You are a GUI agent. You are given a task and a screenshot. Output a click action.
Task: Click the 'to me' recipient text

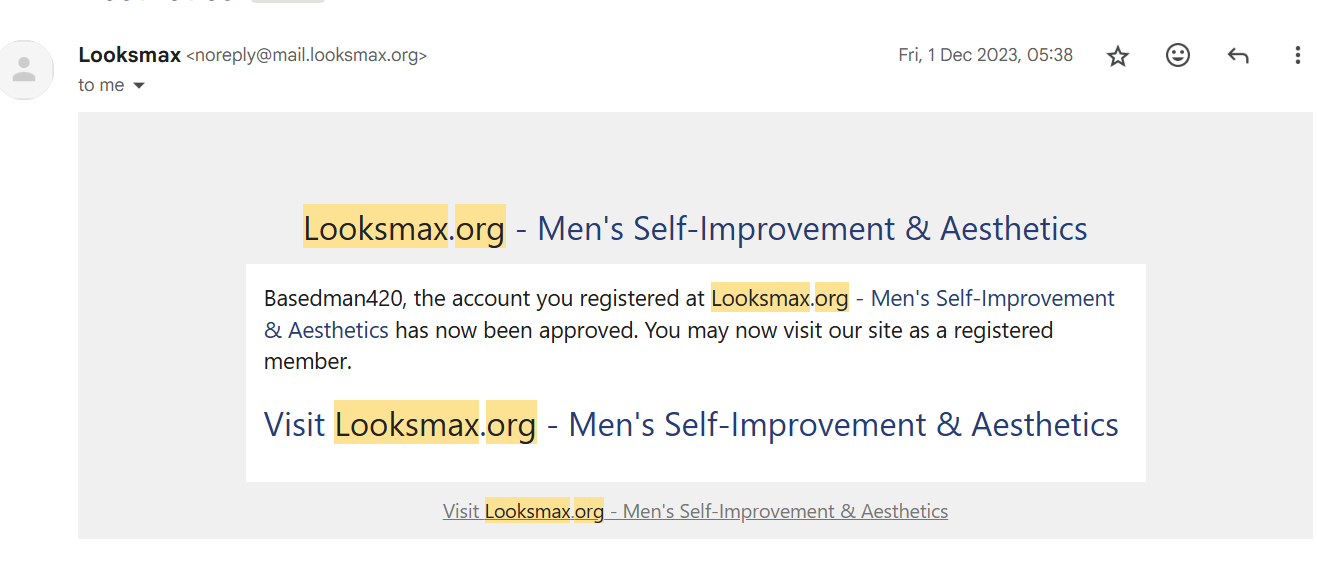pyautogui.click(x=101, y=85)
